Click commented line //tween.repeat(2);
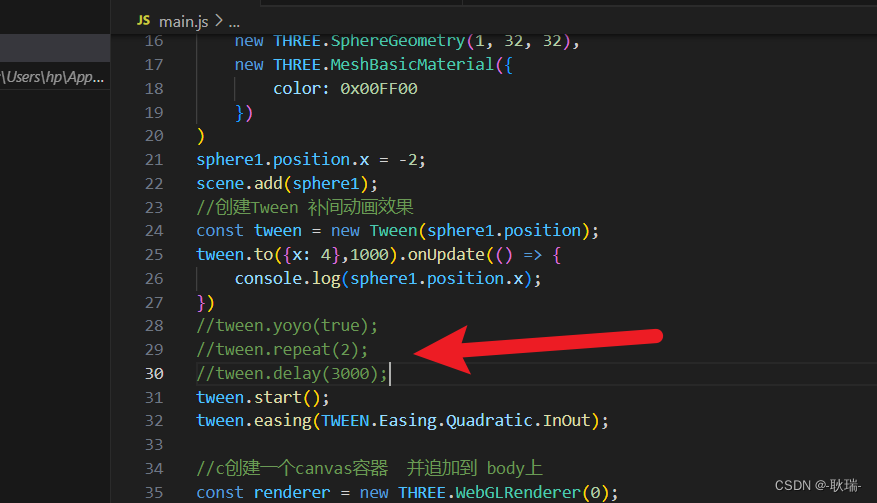 [x=282, y=350]
